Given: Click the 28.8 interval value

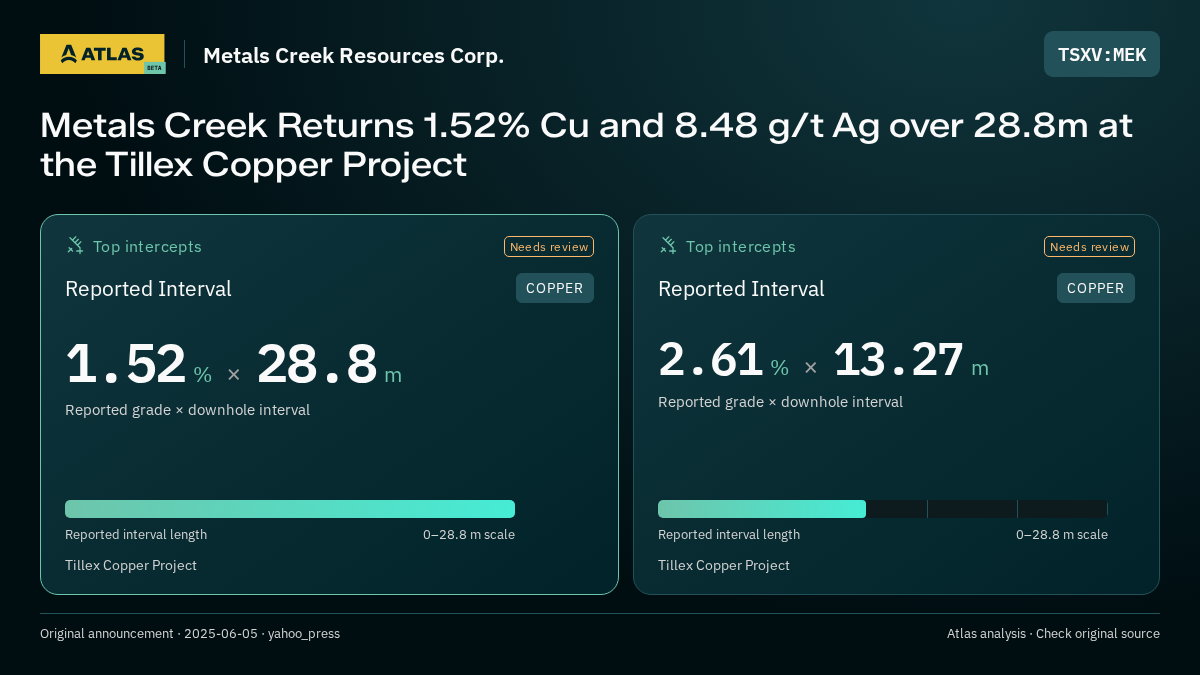Looking at the screenshot, I should pyautogui.click(x=317, y=364).
